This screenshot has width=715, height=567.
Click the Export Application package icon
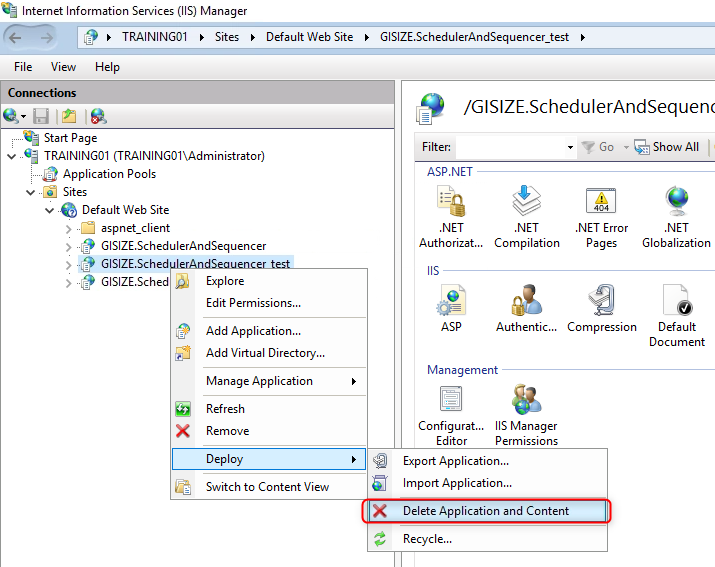click(380, 461)
